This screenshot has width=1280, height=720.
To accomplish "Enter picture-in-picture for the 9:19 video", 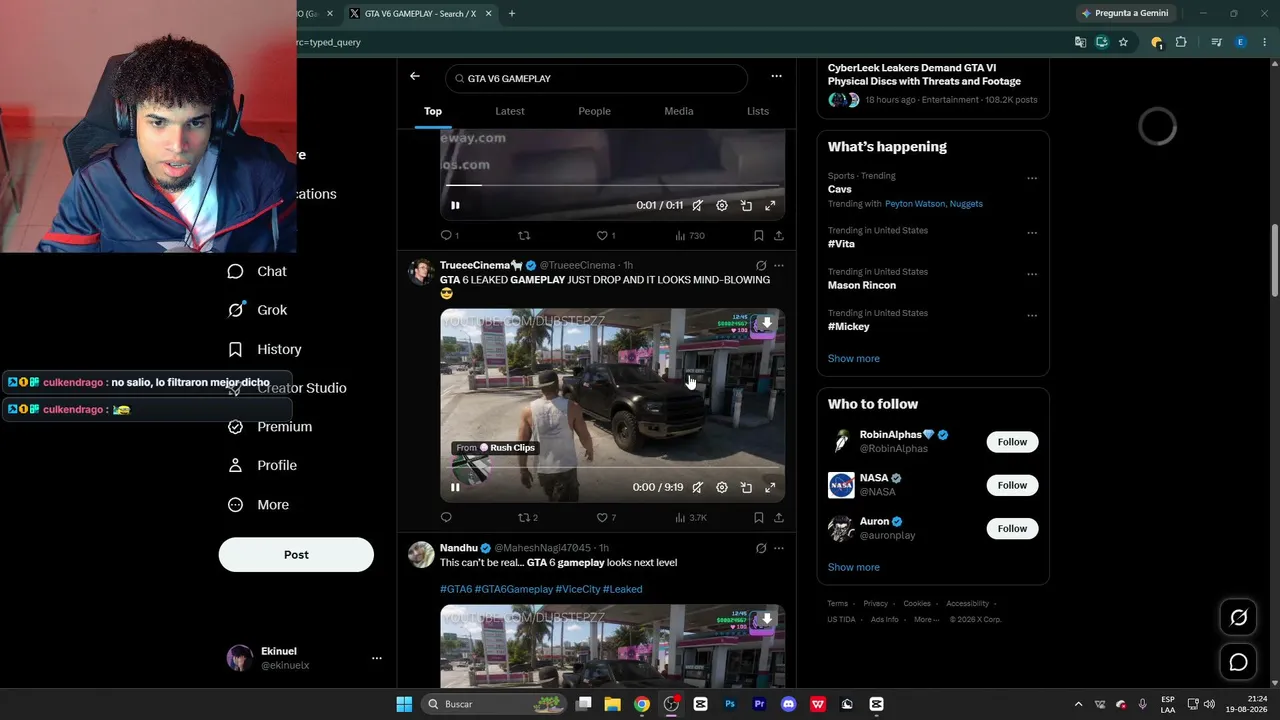I will tap(746, 487).
